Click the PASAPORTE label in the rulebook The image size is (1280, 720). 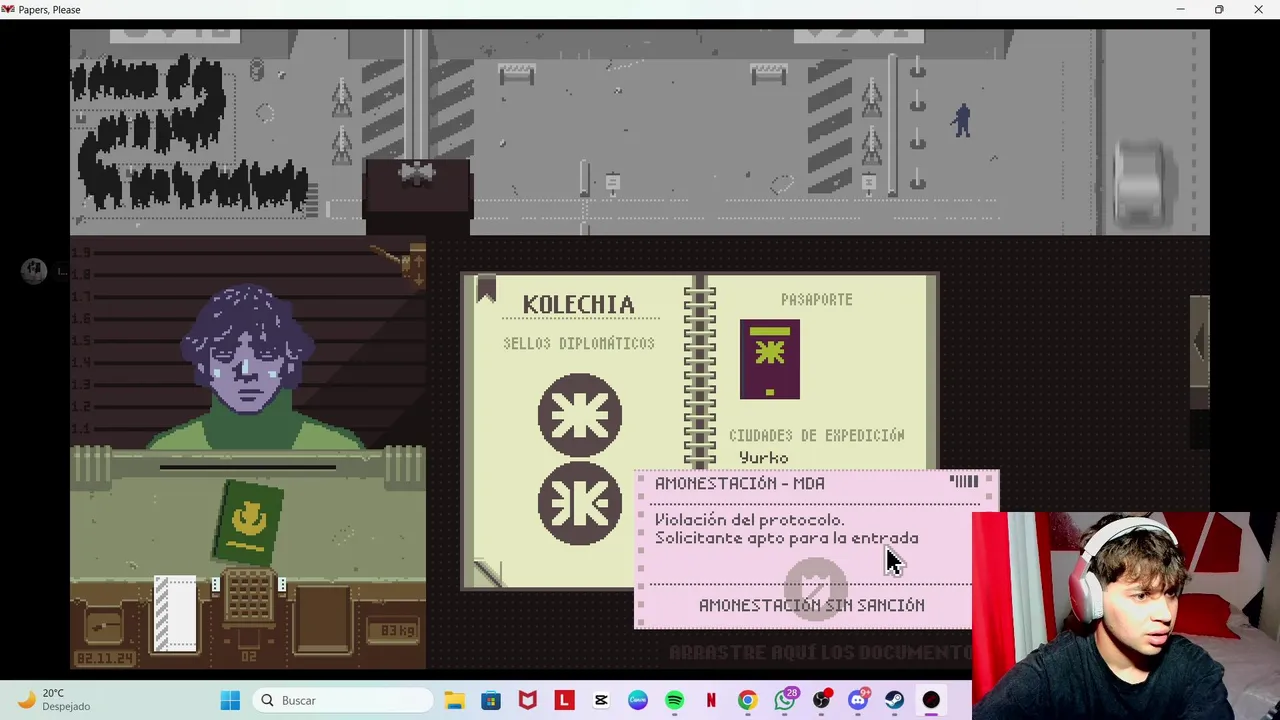click(817, 300)
